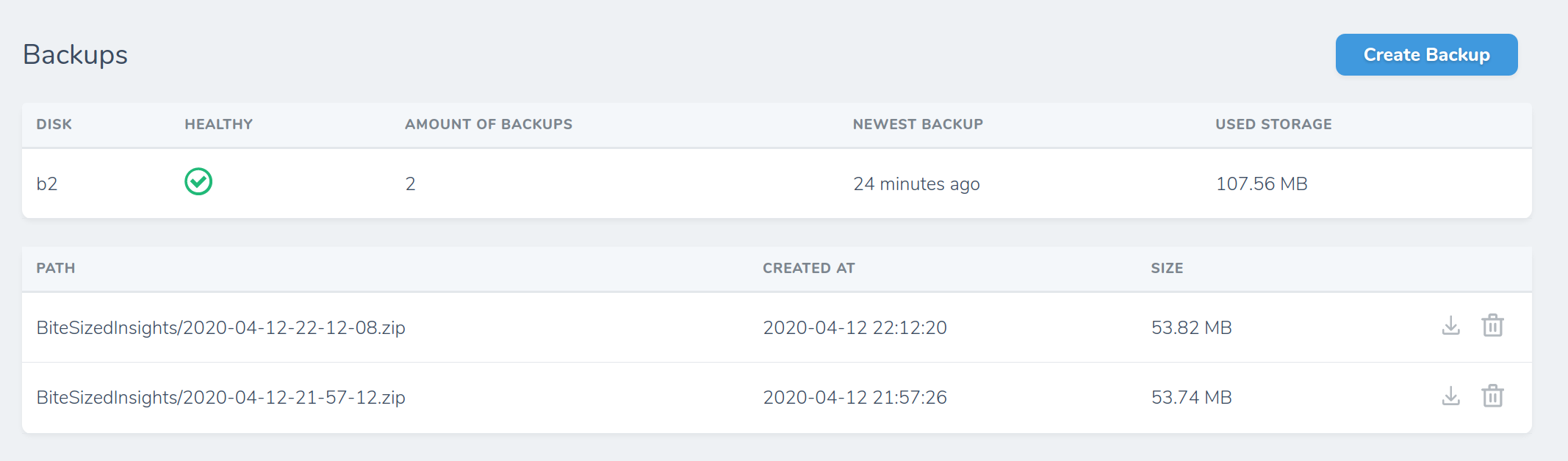Click the Newest Backup column header
The image size is (1568, 461).
918,124
